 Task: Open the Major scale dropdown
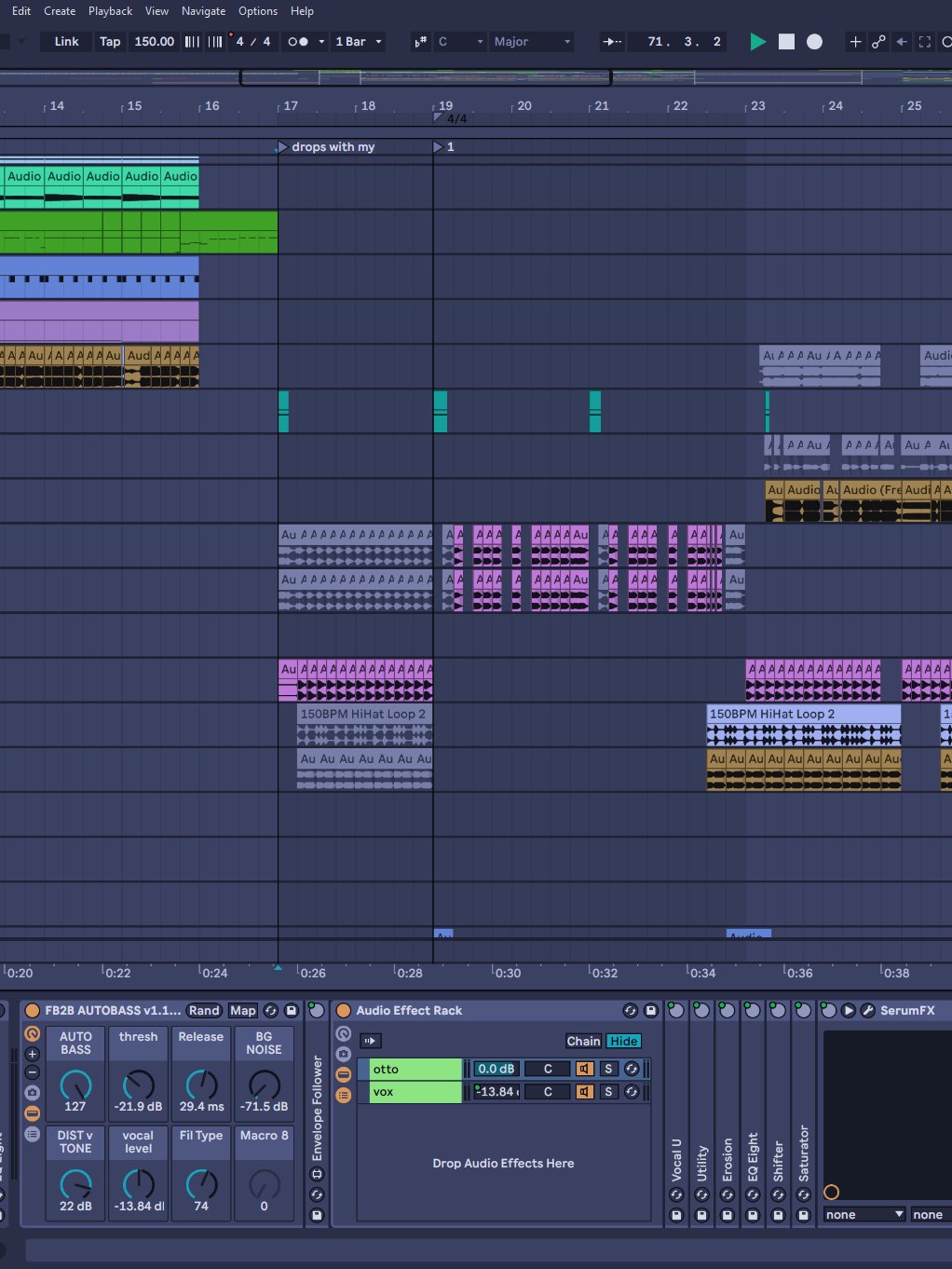tap(531, 42)
